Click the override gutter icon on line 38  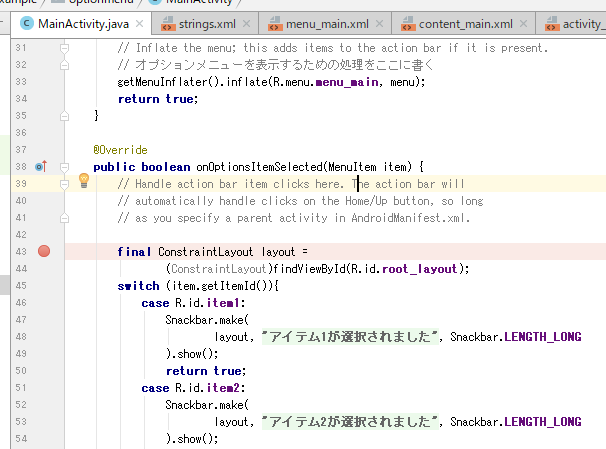[41, 167]
